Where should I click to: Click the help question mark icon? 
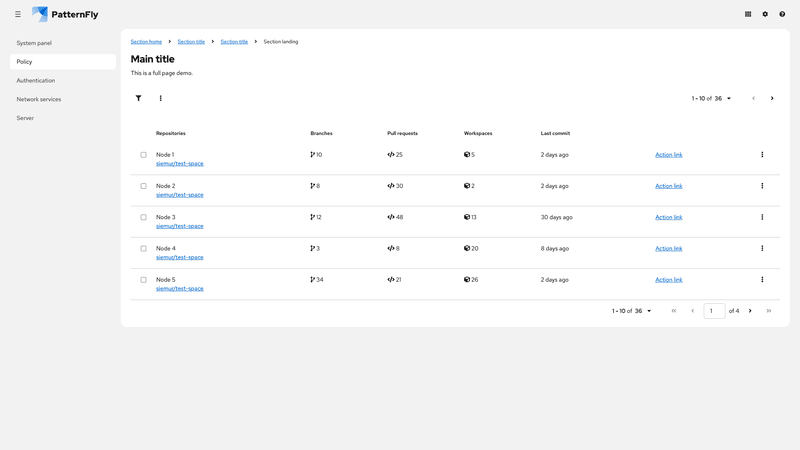pos(782,14)
